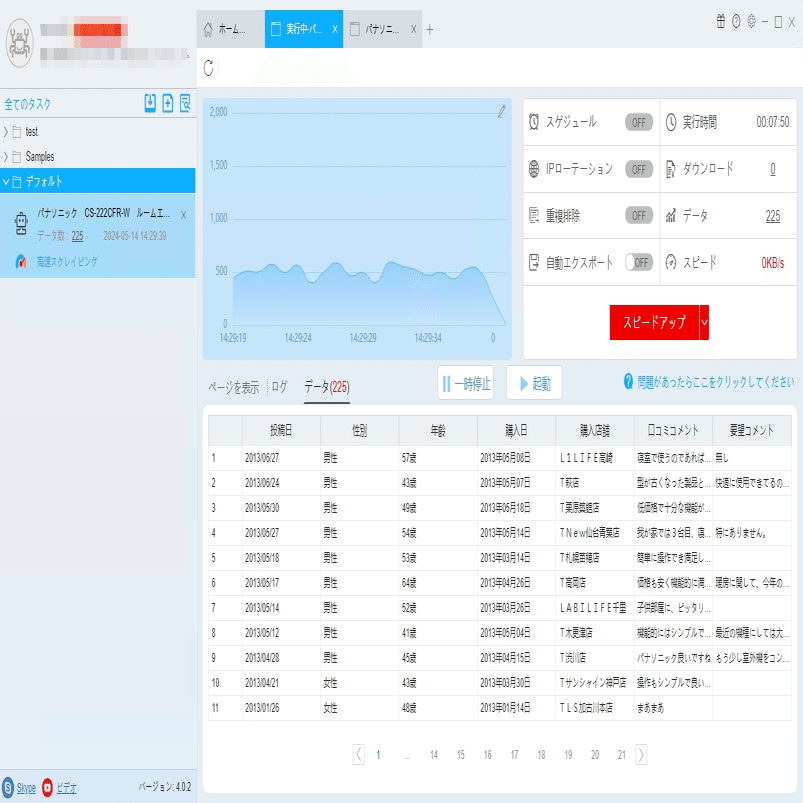Image resolution: width=803 pixels, height=803 pixels.
Task: Click the Skype link text
Action: coord(26,788)
